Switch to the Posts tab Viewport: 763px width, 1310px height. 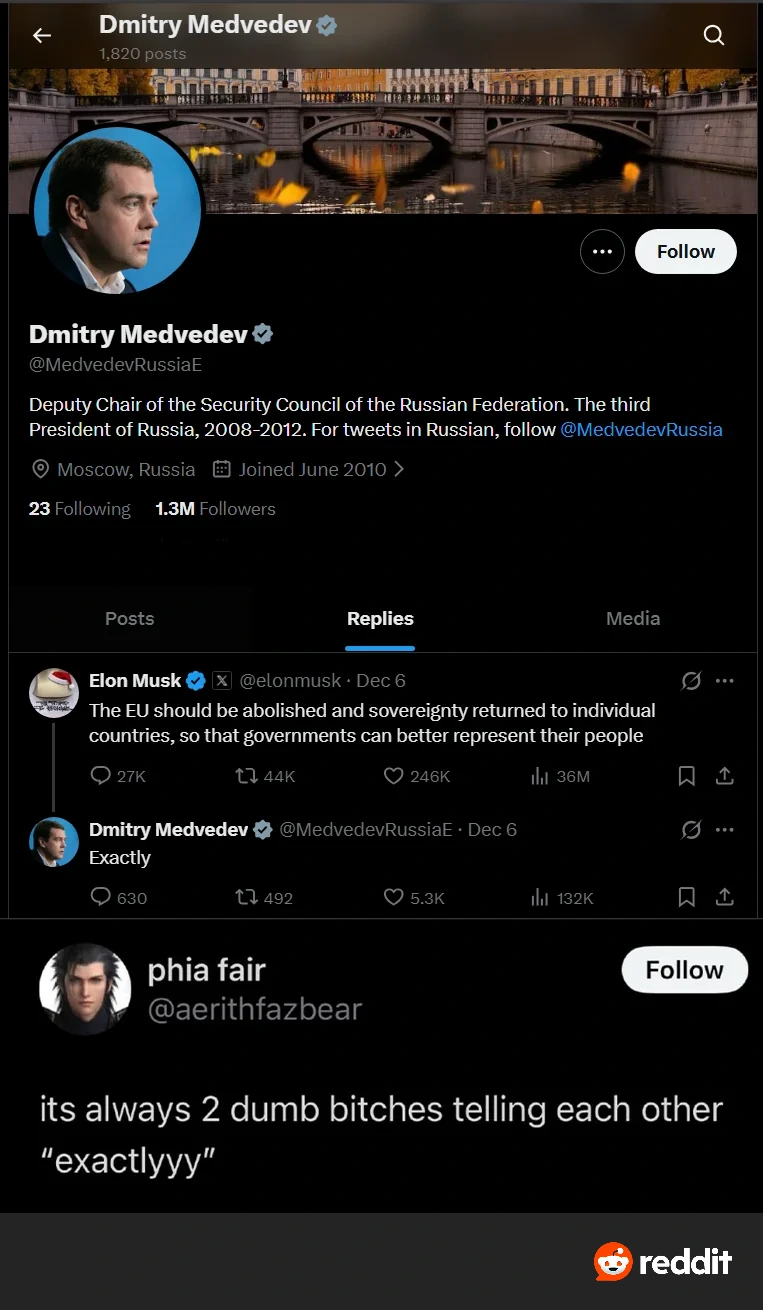coord(130,618)
